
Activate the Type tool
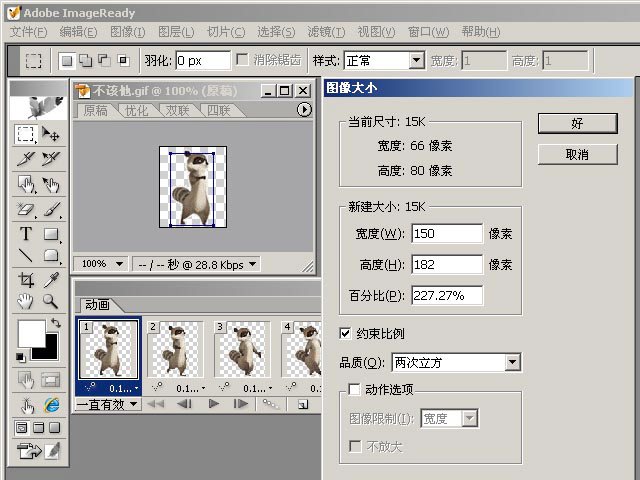pos(26,234)
